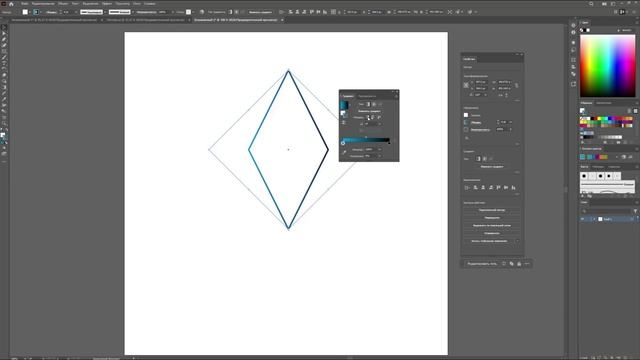Open the brush definition dropdown in the control bar
This screenshot has width=640, height=360.
133,12
